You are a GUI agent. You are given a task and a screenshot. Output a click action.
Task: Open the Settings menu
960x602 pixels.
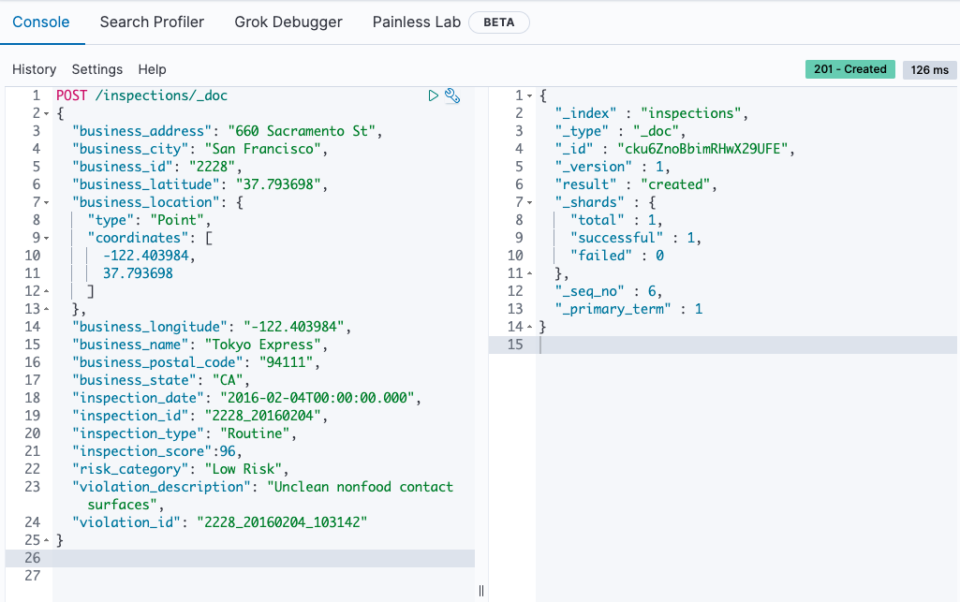point(96,69)
